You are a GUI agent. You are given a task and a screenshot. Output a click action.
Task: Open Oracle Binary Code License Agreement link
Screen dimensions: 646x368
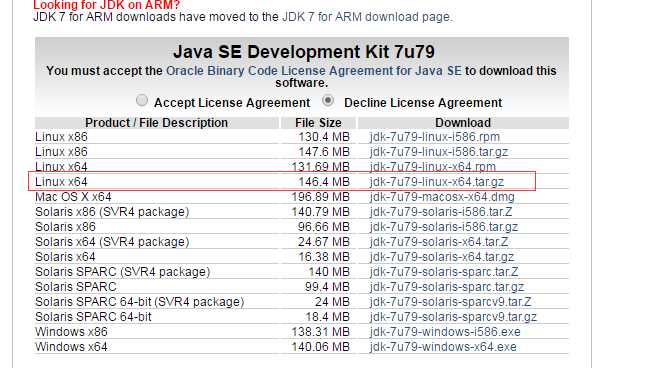pyautogui.click(x=314, y=71)
